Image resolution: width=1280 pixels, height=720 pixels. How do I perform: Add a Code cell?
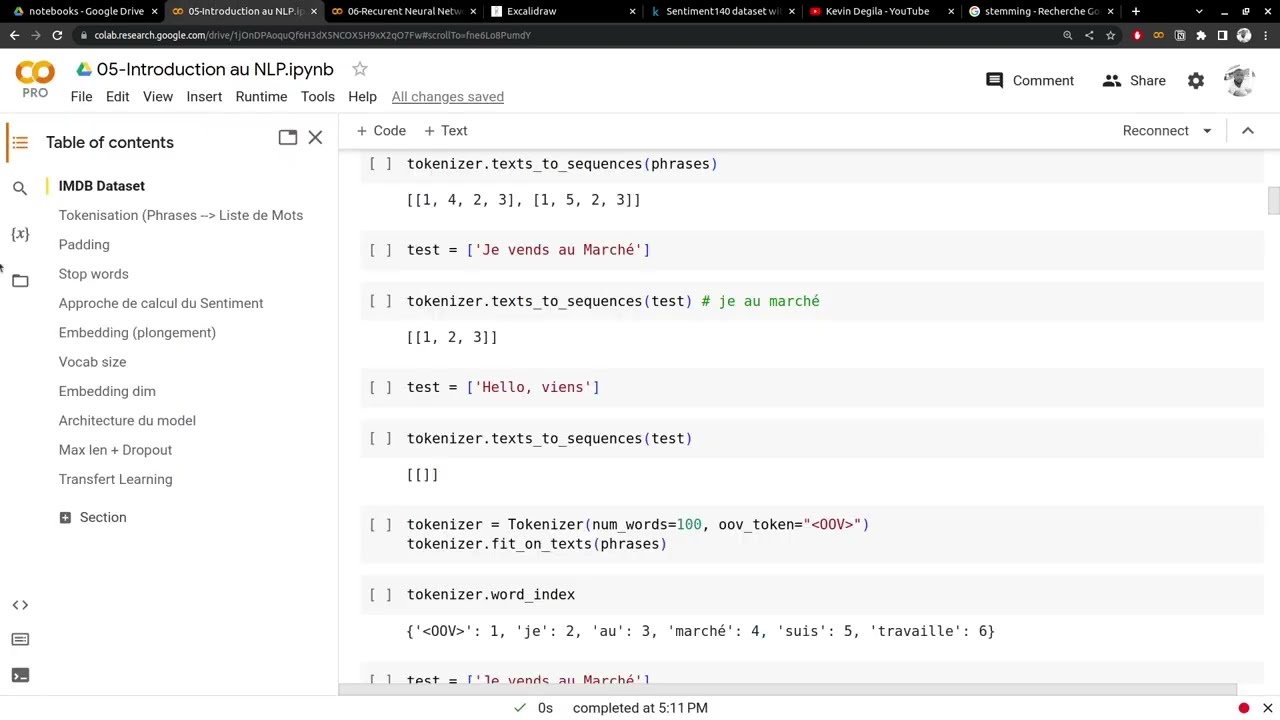(x=381, y=131)
